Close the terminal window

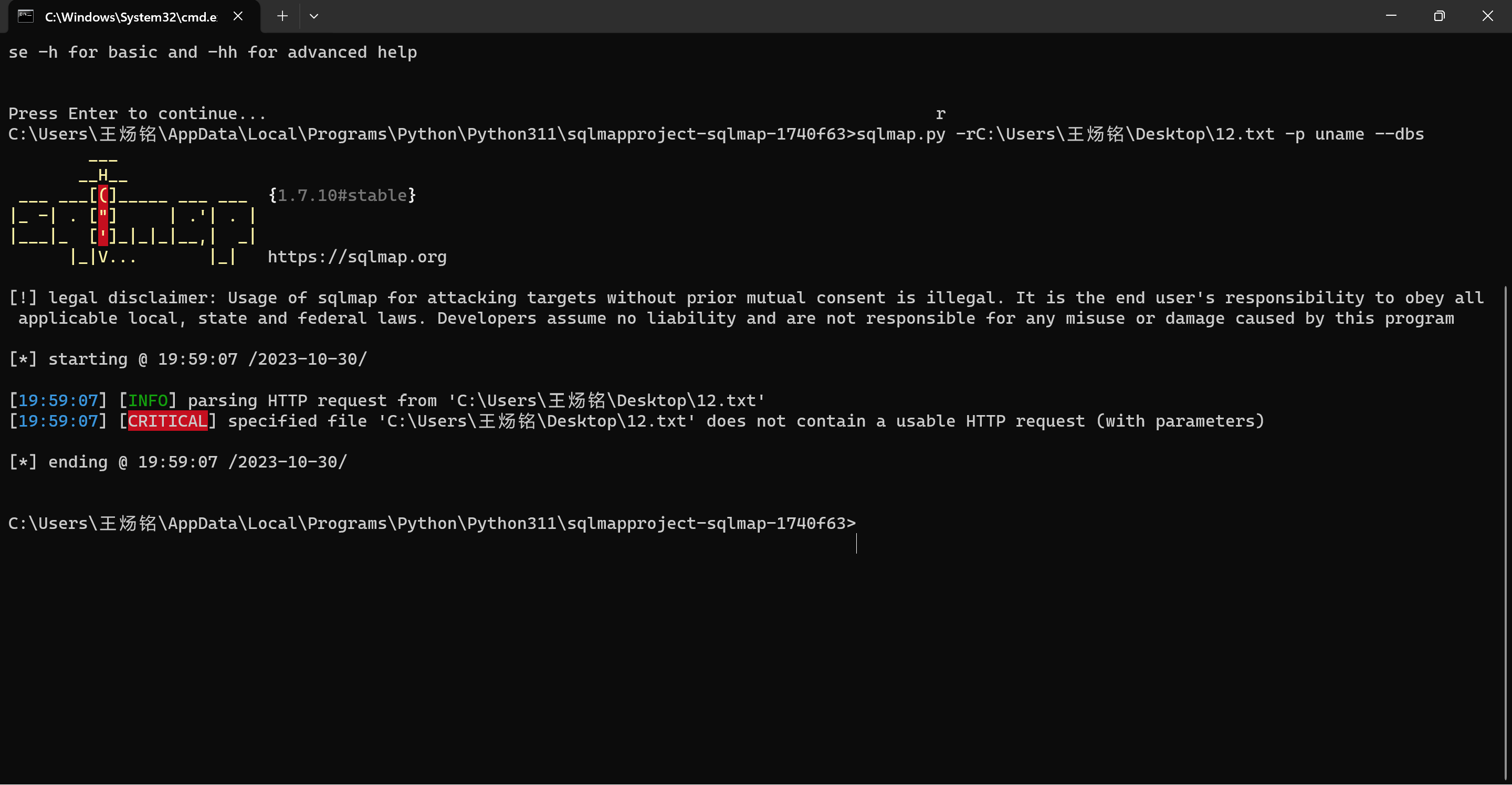pyautogui.click(x=1487, y=16)
